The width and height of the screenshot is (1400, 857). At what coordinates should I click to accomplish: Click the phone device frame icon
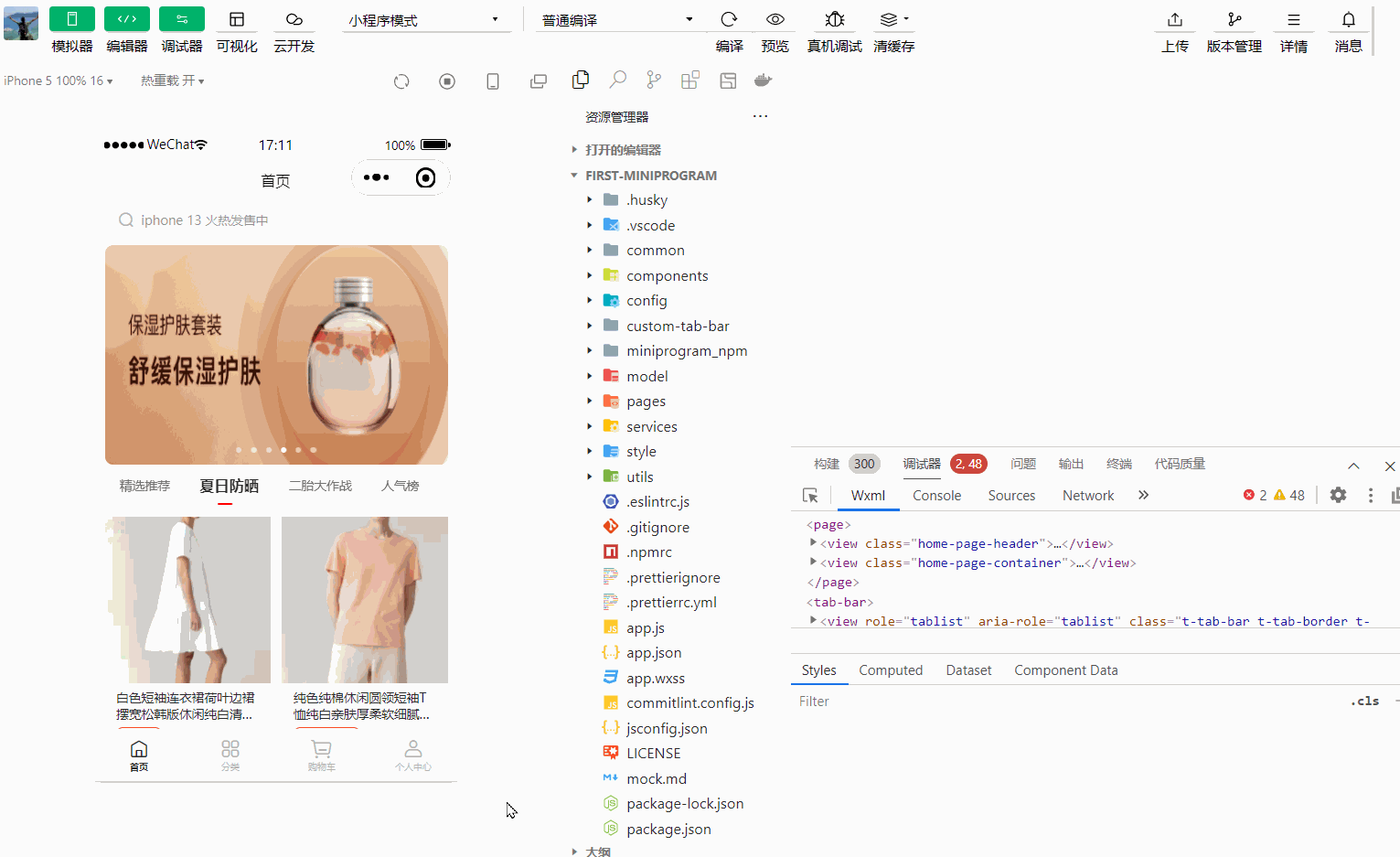click(x=493, y=81)
